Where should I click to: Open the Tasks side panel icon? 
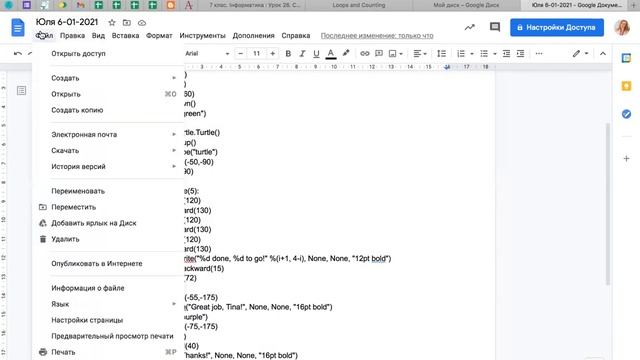[626, 114]
